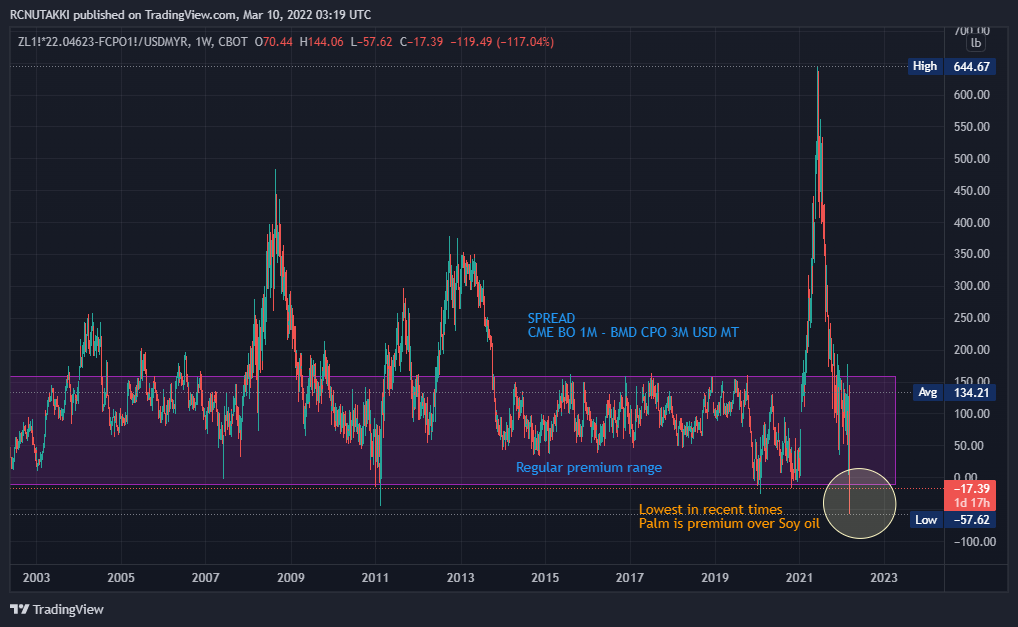Click the symbol title ZL1!*22.04623-FCPO1!/USDMYR
The width and height of the screenshot is (1018, 627).
[x=103, y=42]
